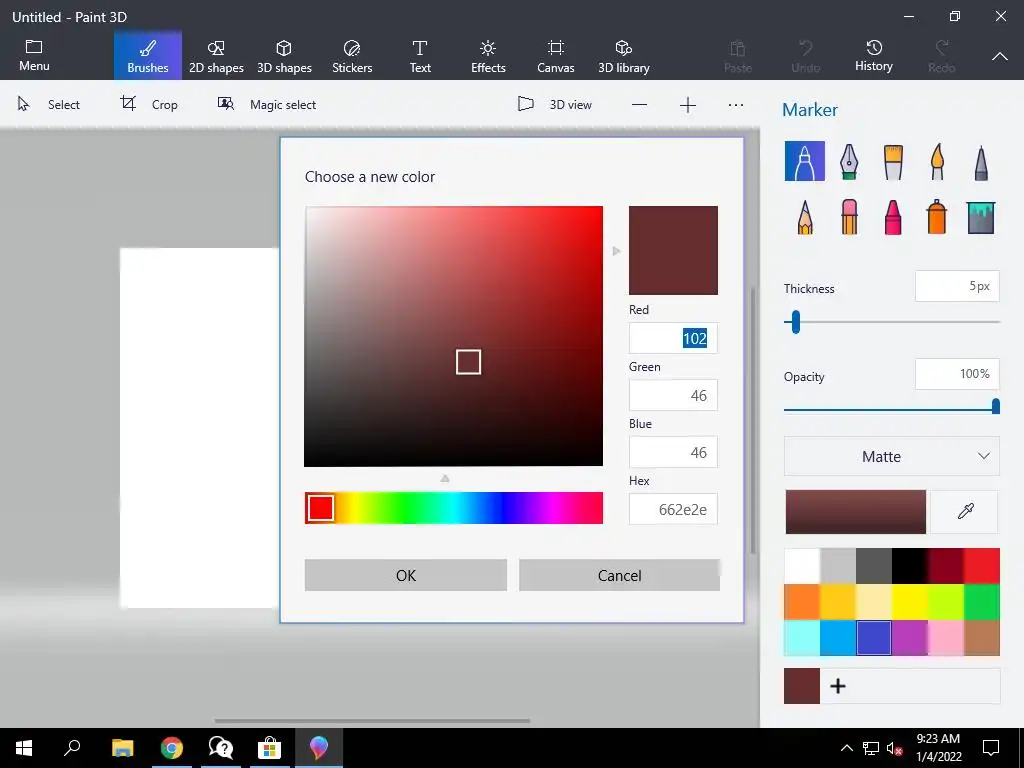Cancel the color dialog
Viewport: 1024px width, 768px height.
[619, 575]
